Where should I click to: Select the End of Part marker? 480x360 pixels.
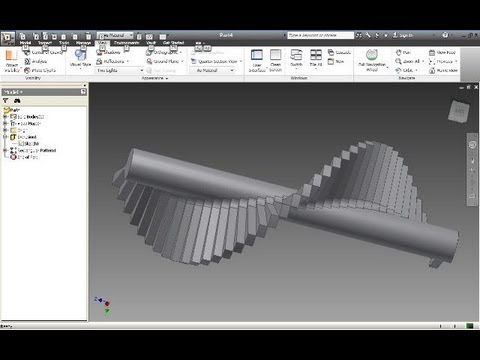click(x=24, y=157)
